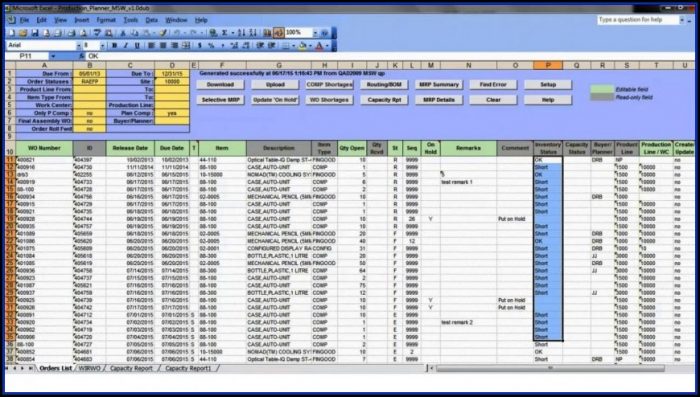This screenshot has width=700, height=397.
Task: Click the Font Color letter A
Action: (x=319, y=45)
